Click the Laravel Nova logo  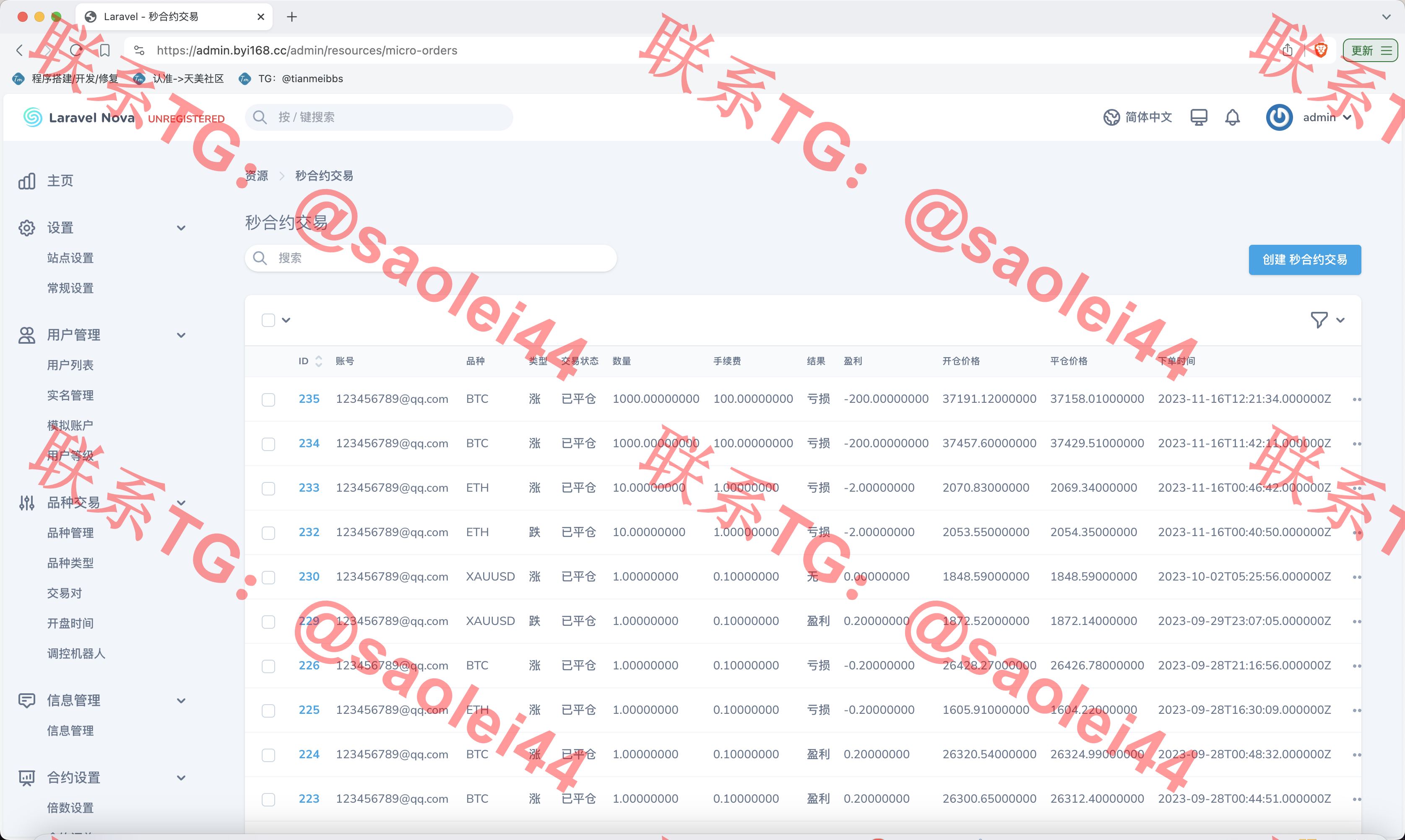(79, 117)
